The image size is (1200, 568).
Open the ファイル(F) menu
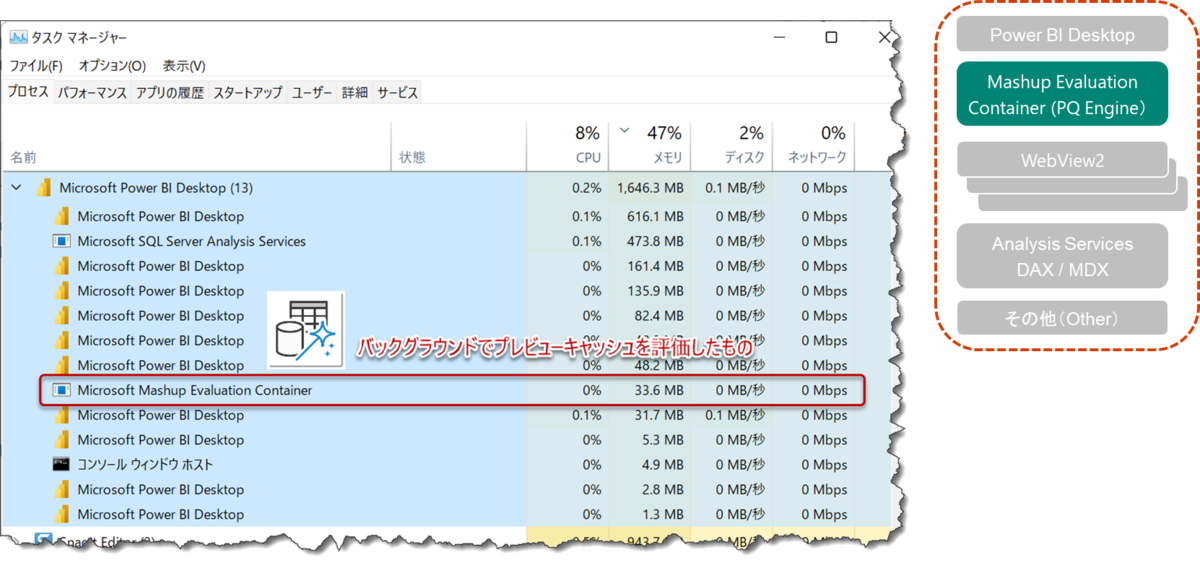(36, 66)
